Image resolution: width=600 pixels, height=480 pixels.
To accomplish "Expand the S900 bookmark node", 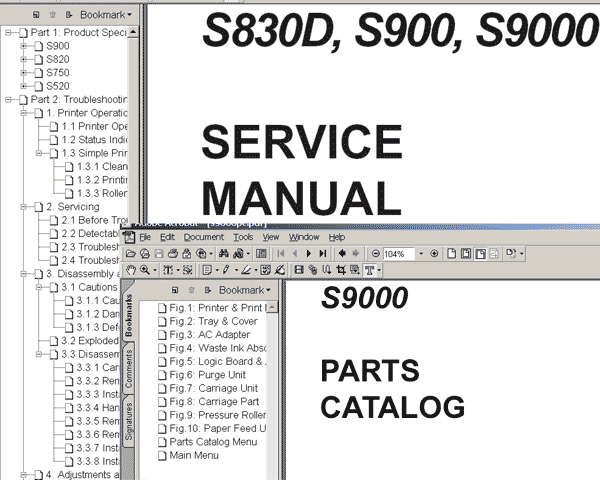I will [24, 46].
